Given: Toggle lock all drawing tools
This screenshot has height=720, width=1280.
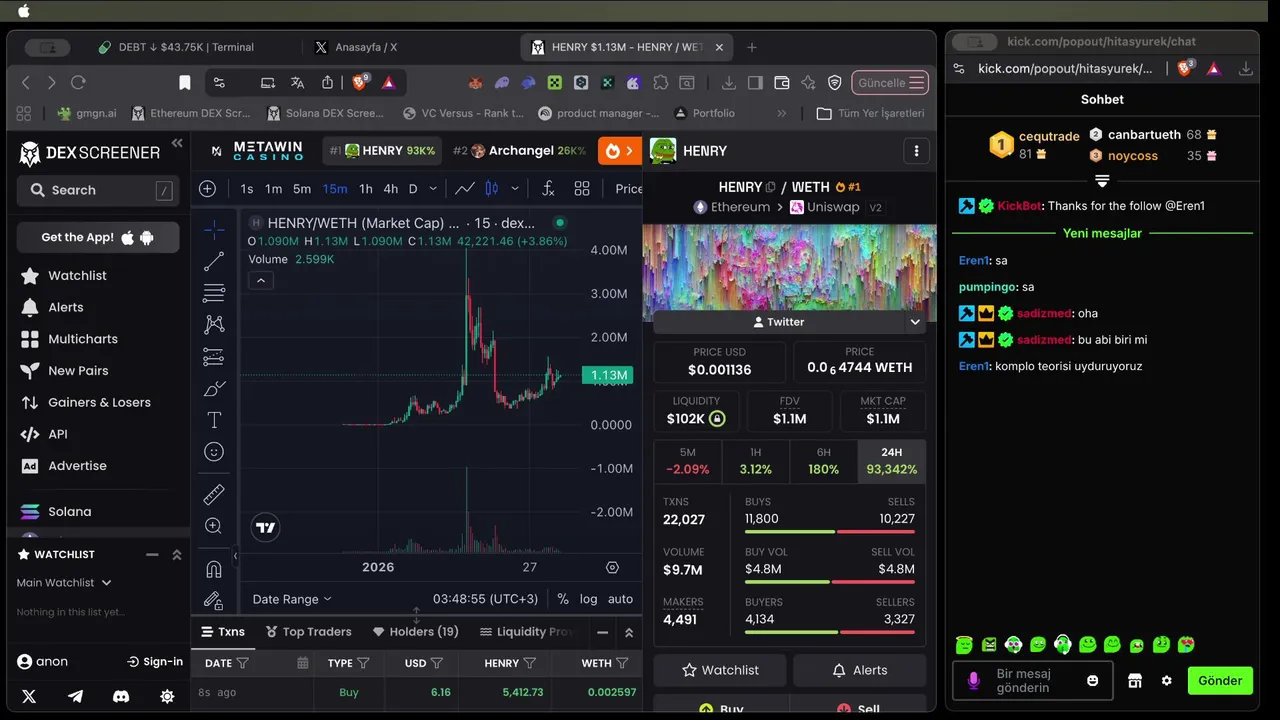Looking at the screenshot, I should [214, 600].
